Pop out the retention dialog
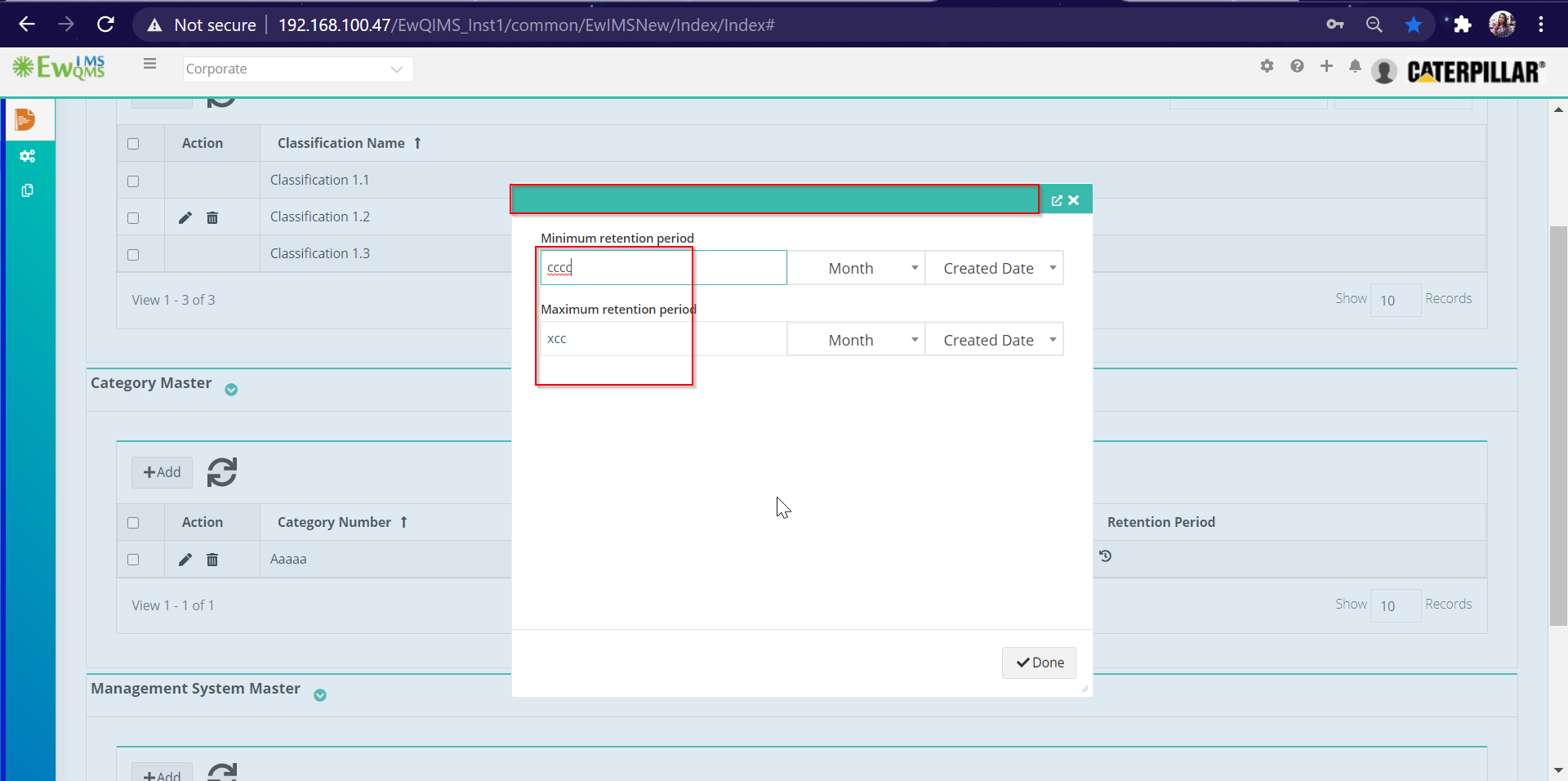1568x781 pixels. point(1057,200)
